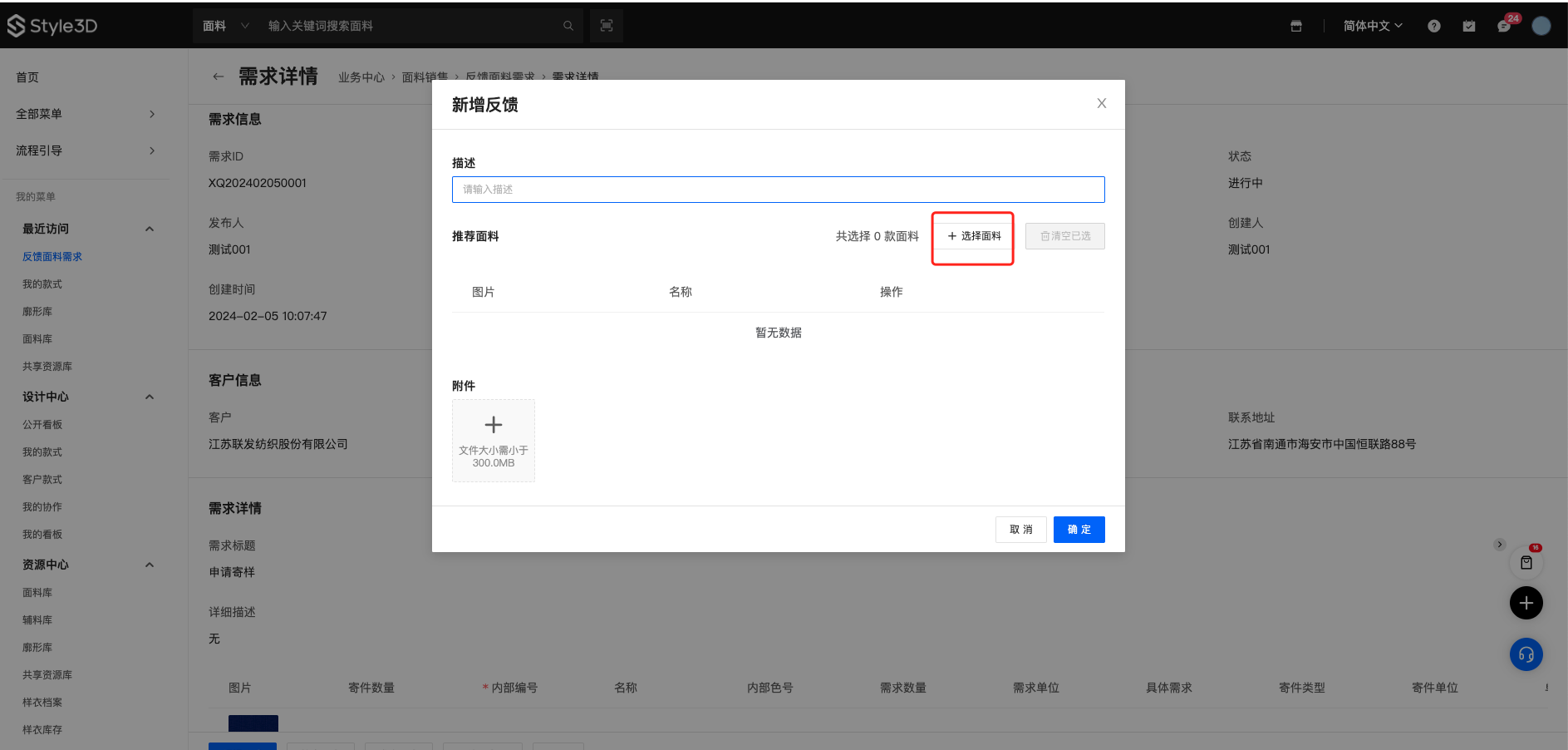This screenshot has height=750, width=1568.
Task: Click the 描述 input field
Action: coord(778,190)
